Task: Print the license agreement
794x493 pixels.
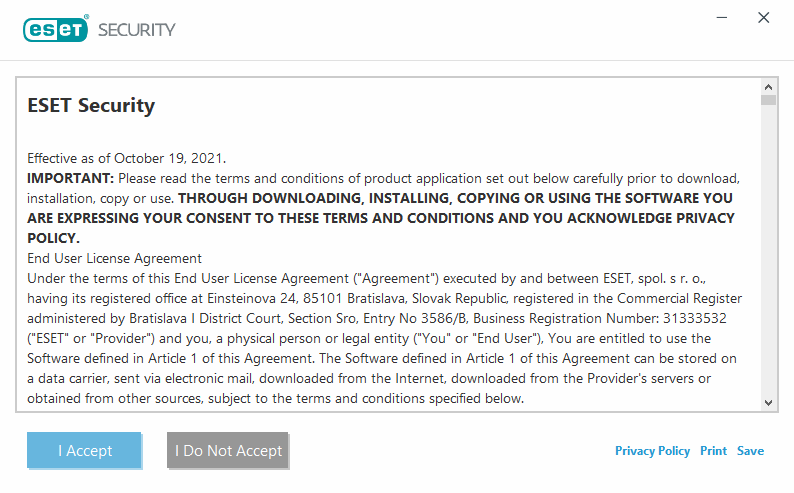Action: tap(713, 451)
